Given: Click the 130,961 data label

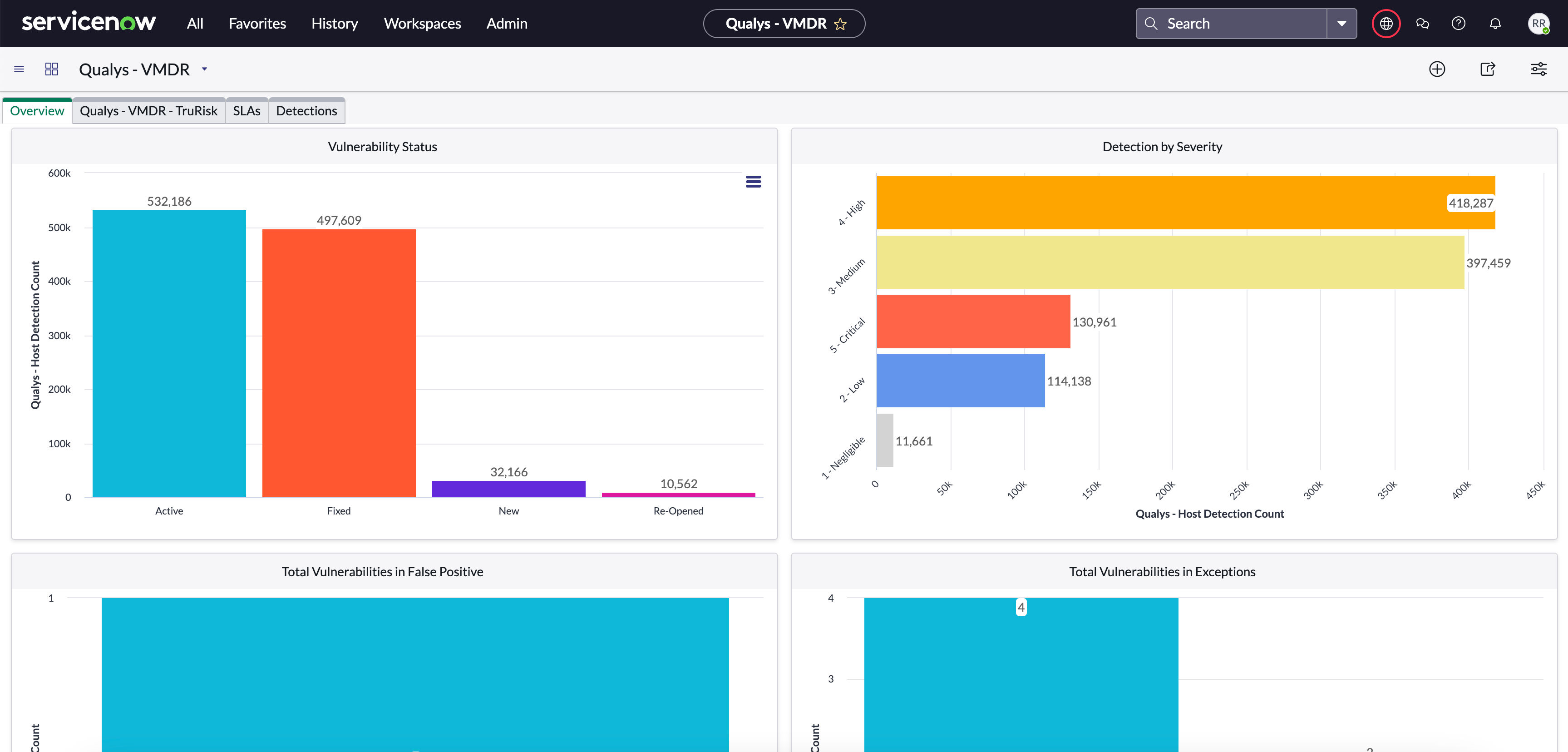Looking at the screenshot, I should pyautogui.click(x=1095, y=322).
